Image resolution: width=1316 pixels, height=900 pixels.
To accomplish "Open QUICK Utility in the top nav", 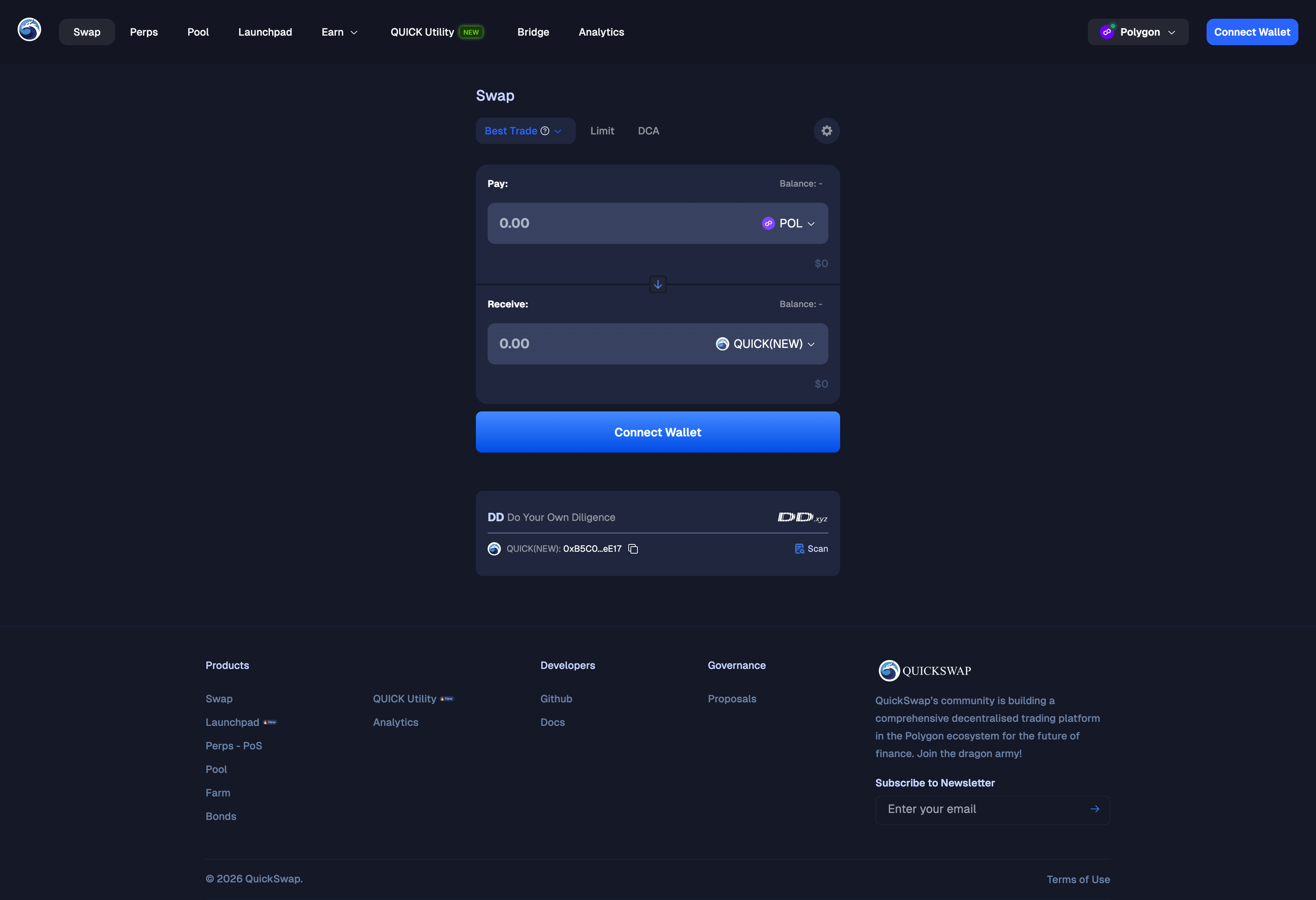I will (422, 32).
